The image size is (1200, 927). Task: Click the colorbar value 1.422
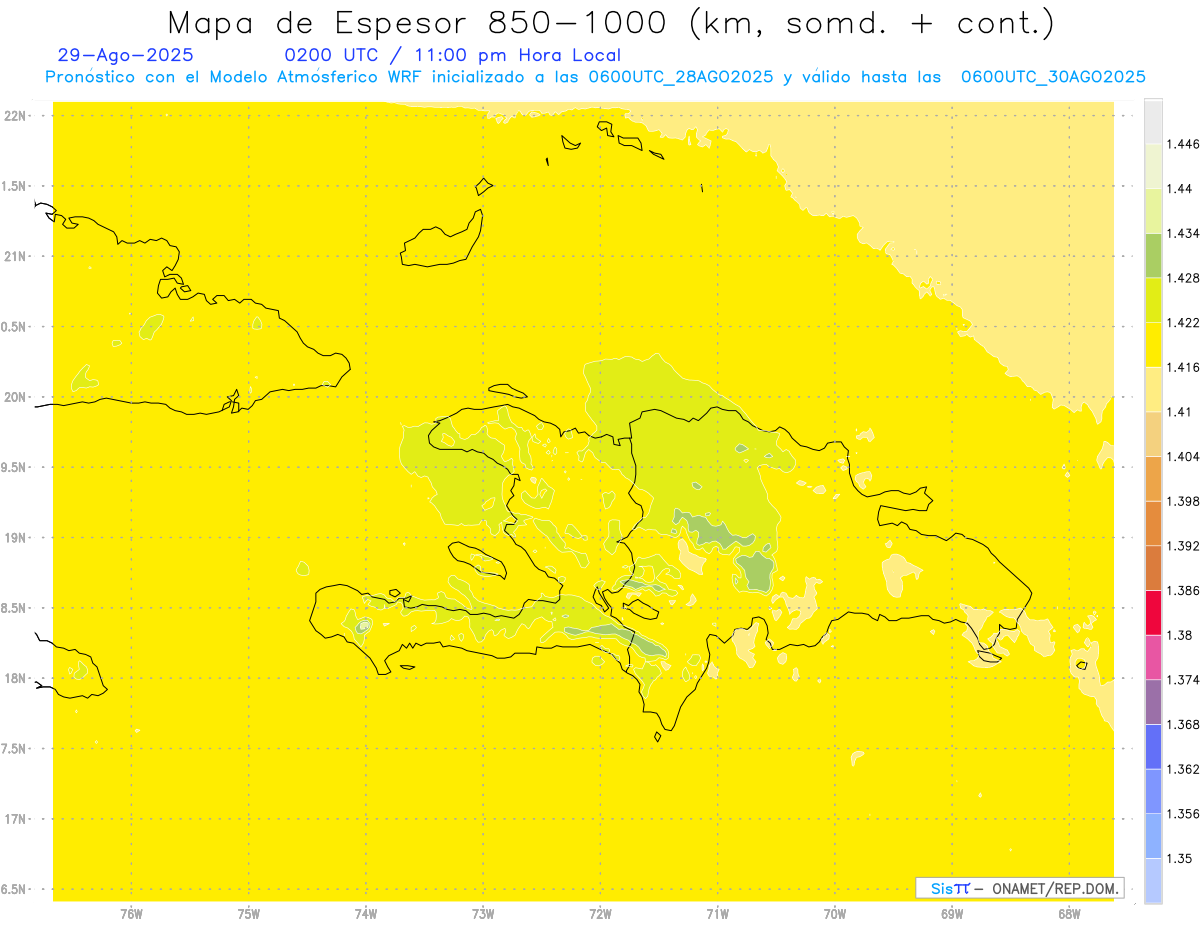point(1183,322)
